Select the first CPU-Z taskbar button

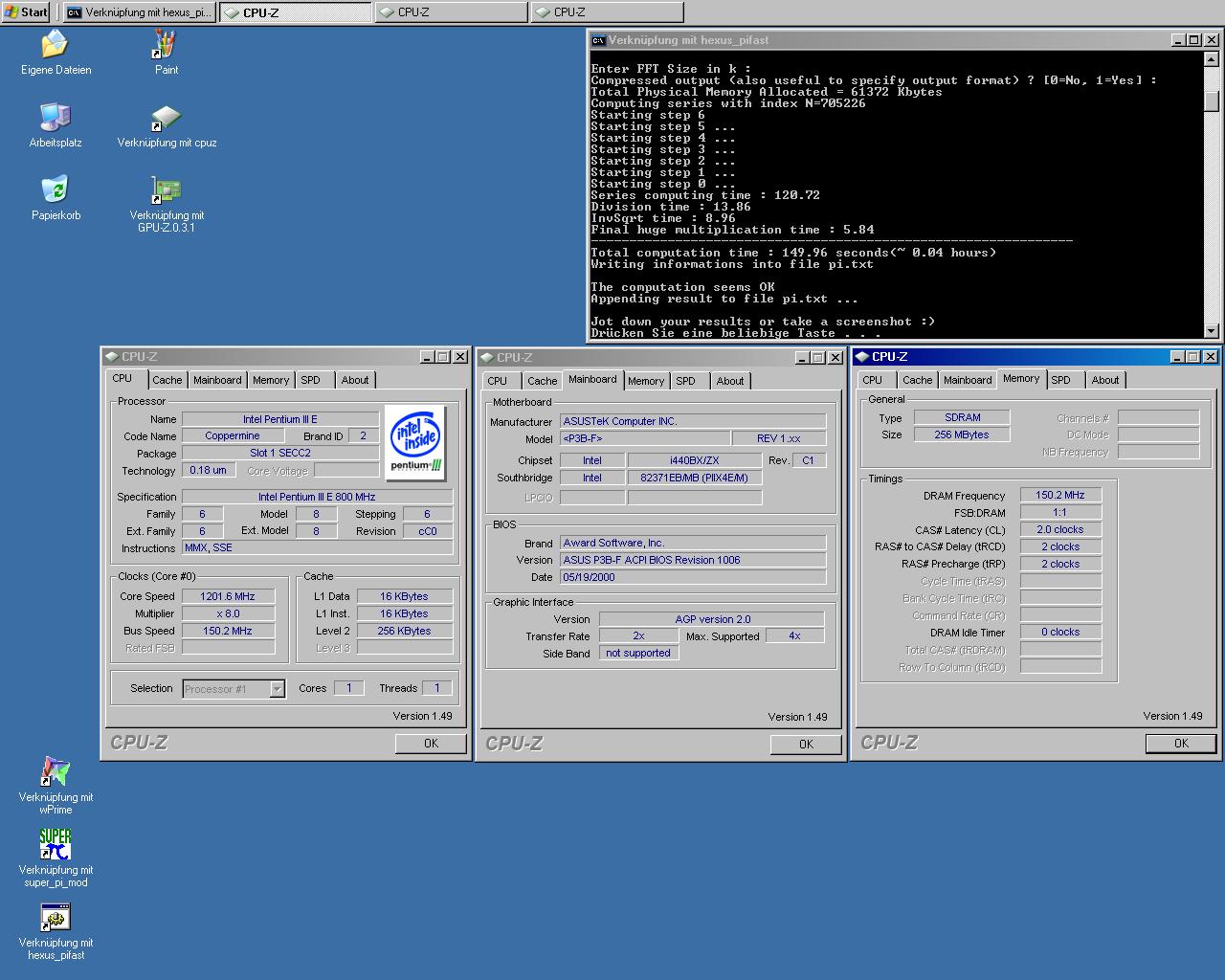[x=296, y=11]
